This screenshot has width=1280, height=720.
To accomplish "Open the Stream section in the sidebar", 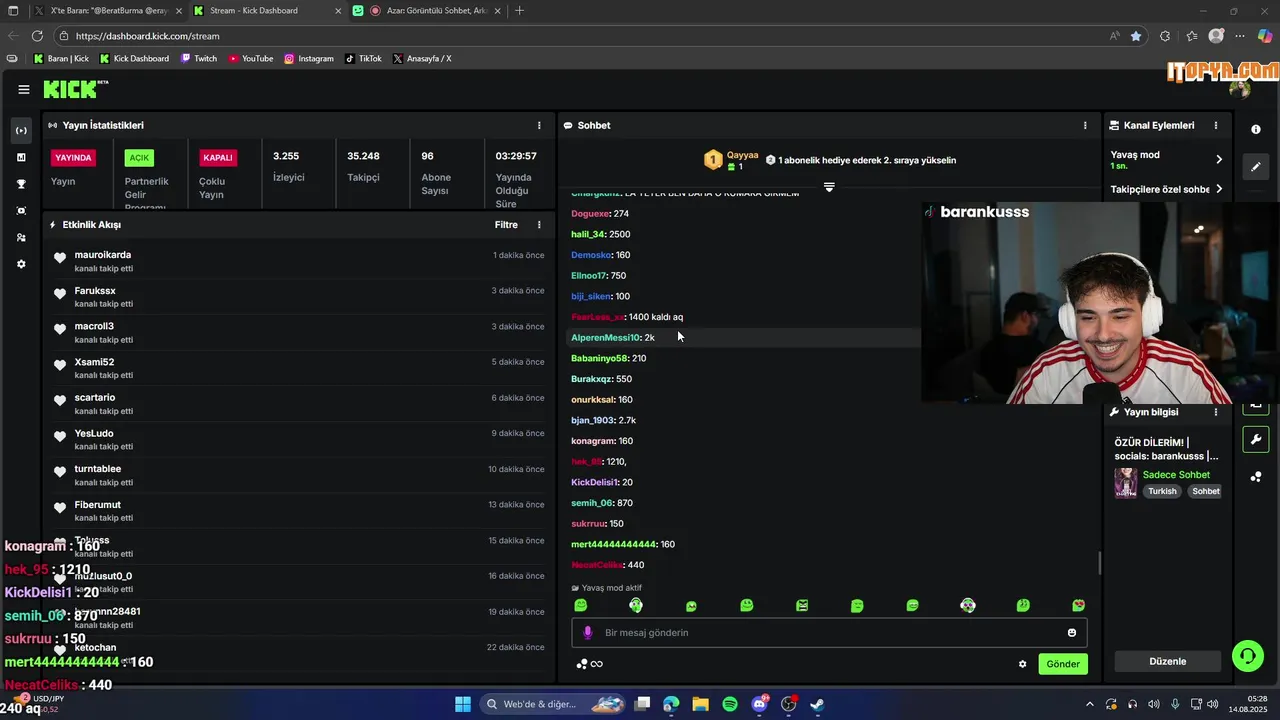I will click(21, 131).
